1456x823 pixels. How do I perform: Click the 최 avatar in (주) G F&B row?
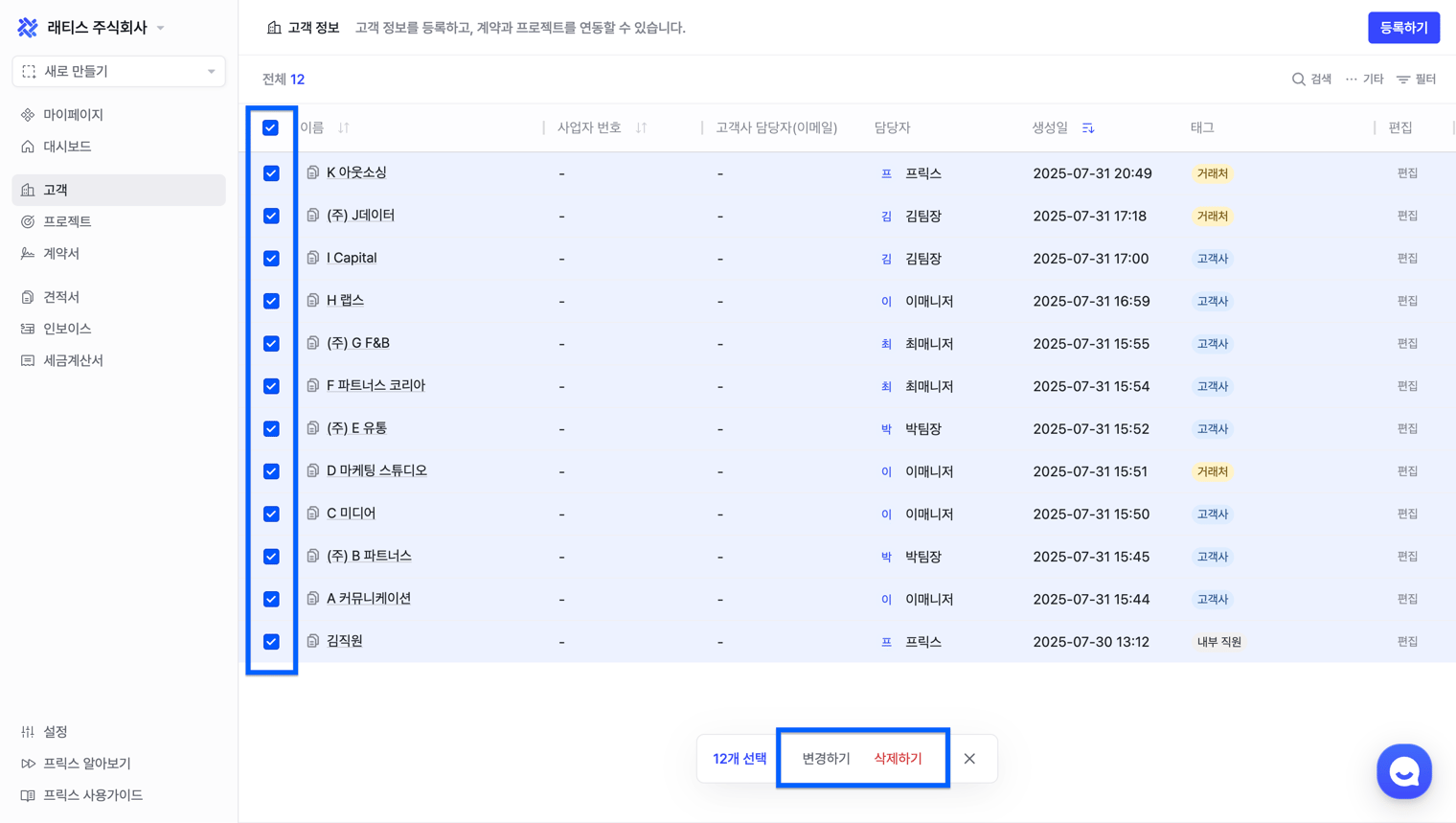pos(886,344)
